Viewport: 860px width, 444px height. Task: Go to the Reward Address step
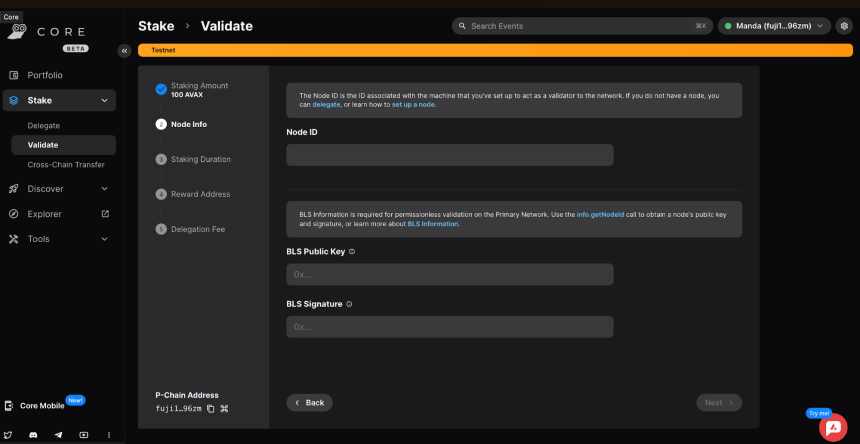tap(201, 194)
